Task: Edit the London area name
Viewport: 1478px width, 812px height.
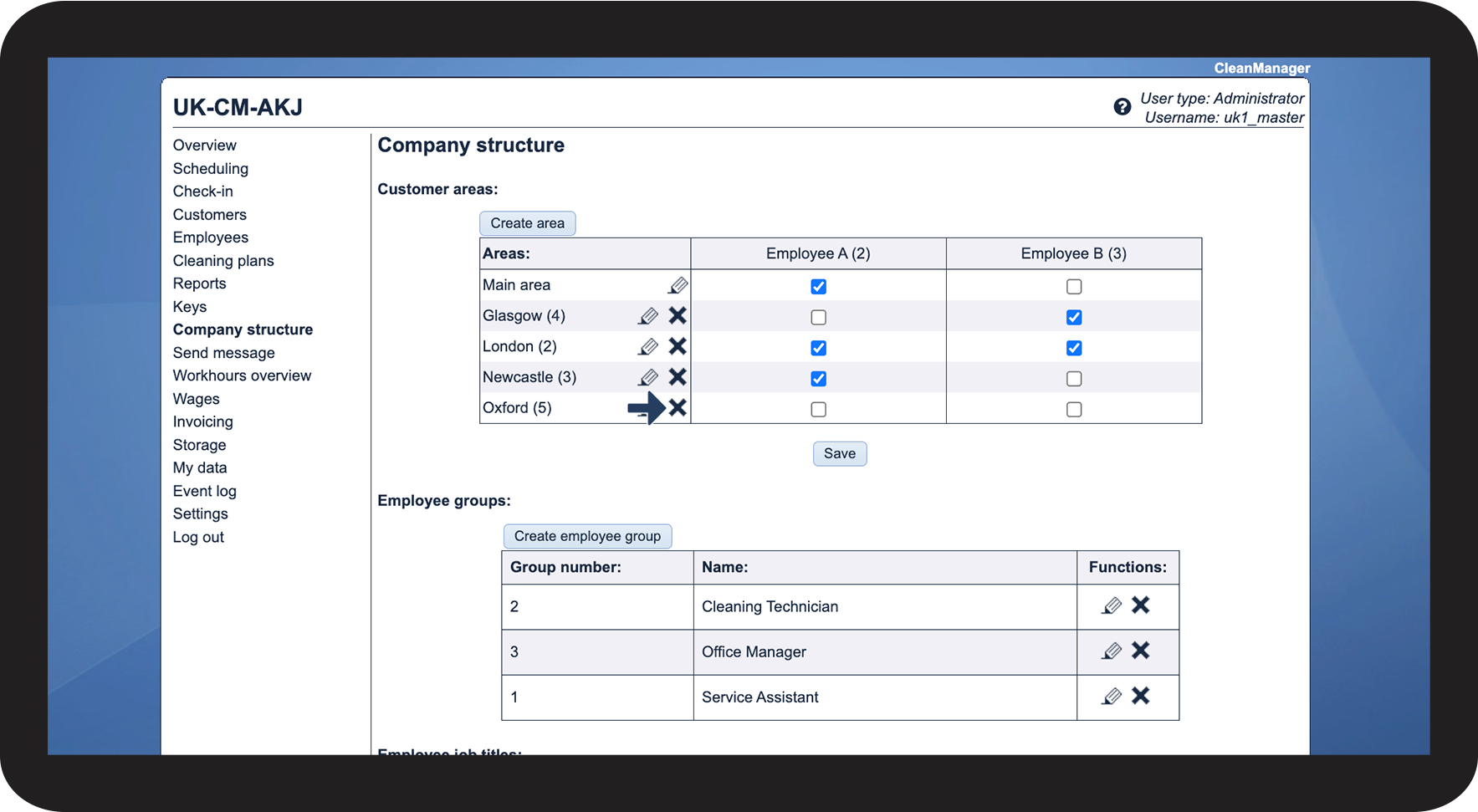Action: [648, 347]
